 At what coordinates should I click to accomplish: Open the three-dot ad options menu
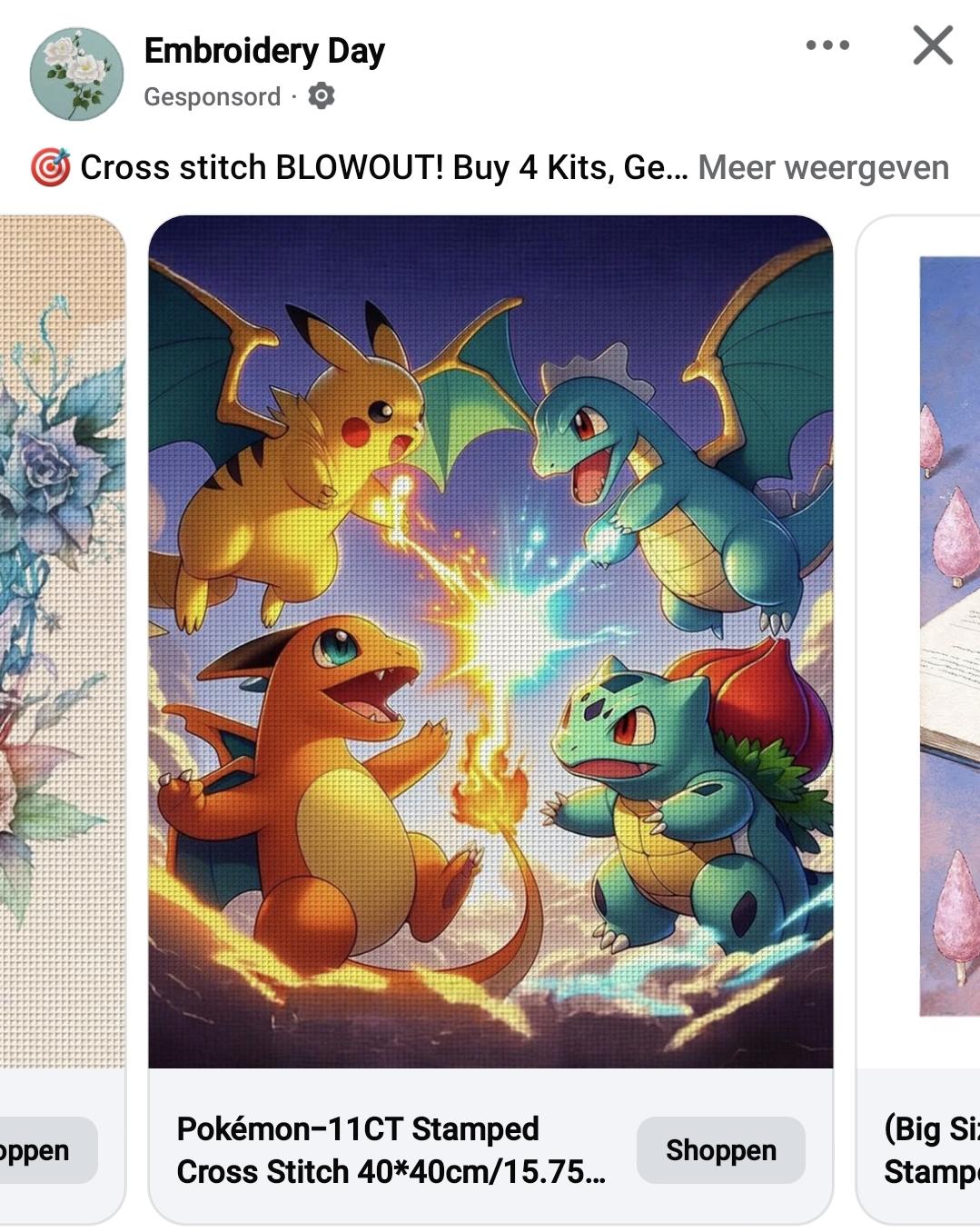click(827, 45)
